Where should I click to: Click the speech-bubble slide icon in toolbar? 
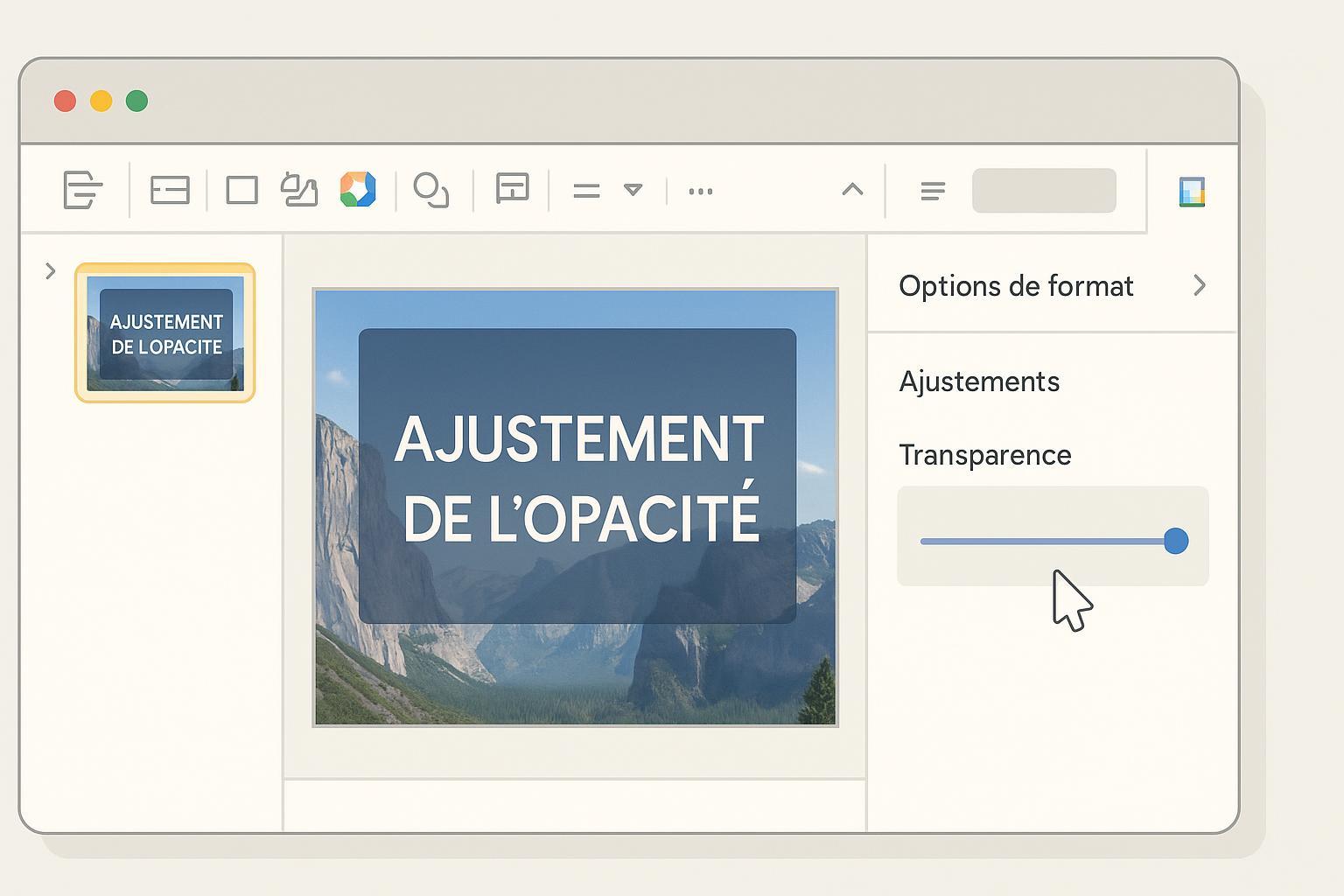(x=512, y=189)
